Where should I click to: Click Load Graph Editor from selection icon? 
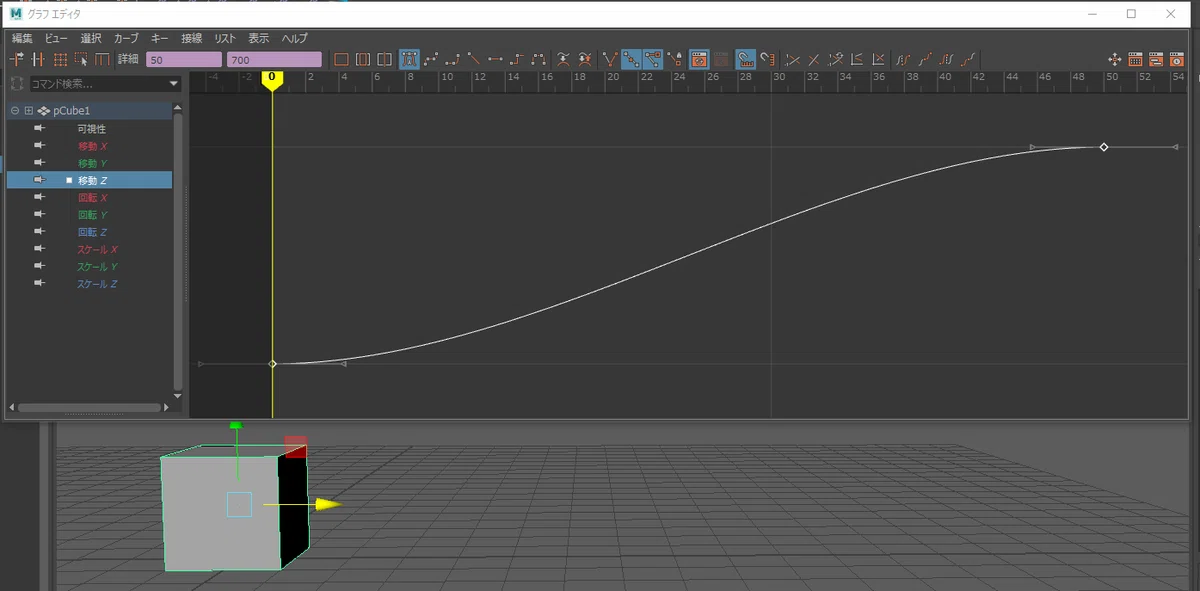click(721, 59)
